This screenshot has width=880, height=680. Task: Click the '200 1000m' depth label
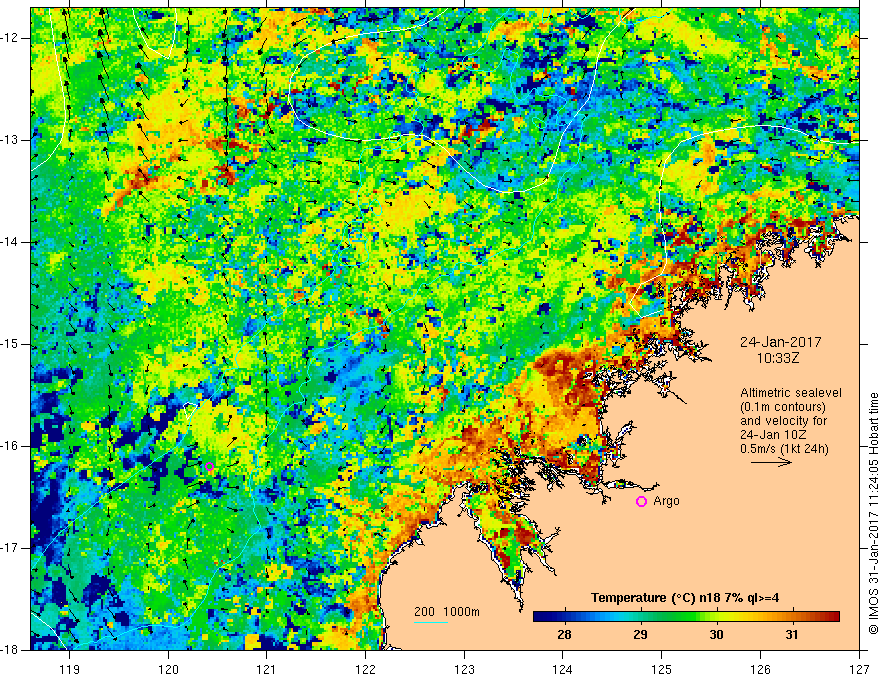(x=447, y=612)
